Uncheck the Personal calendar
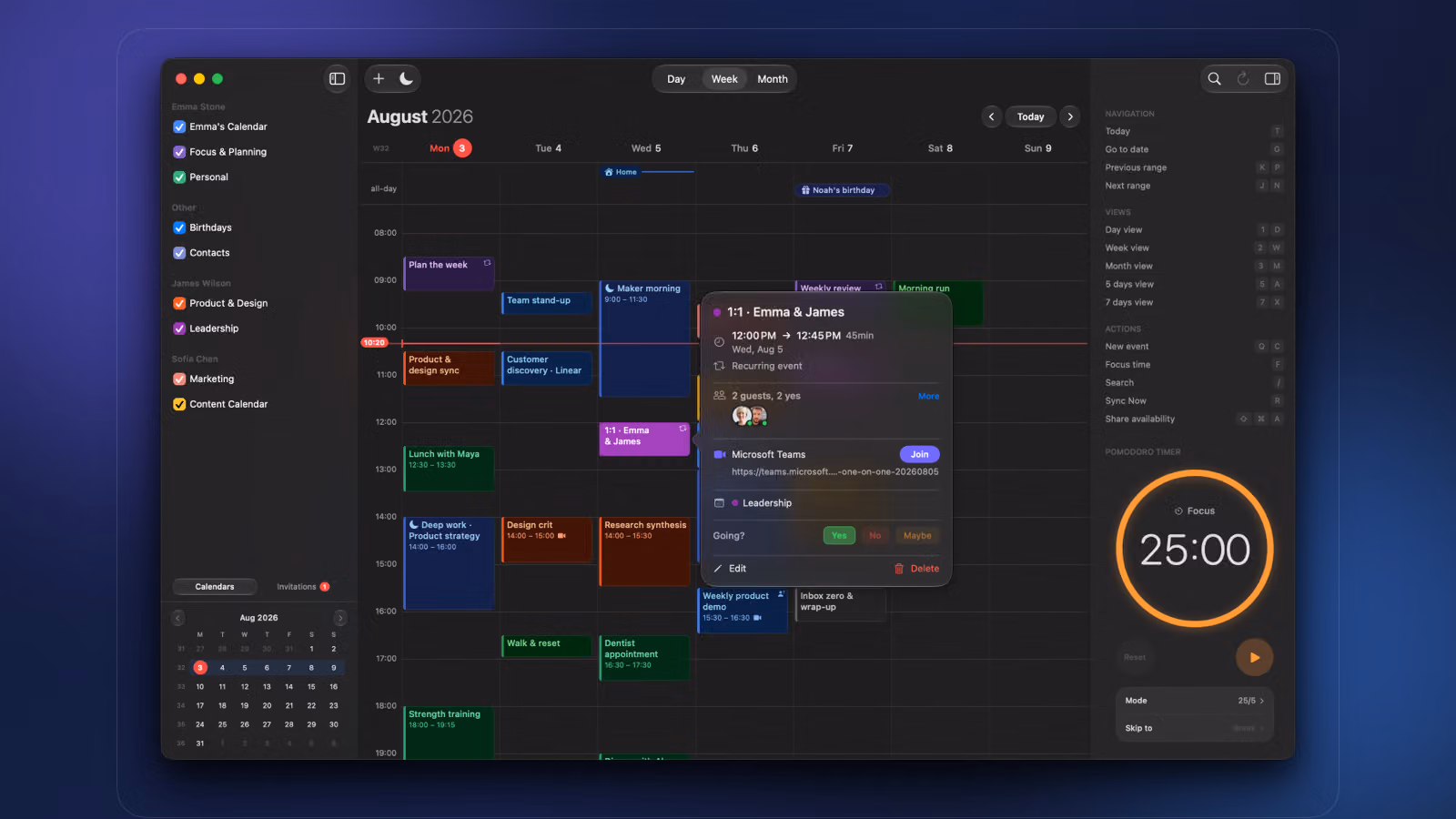 click(179, 177)
